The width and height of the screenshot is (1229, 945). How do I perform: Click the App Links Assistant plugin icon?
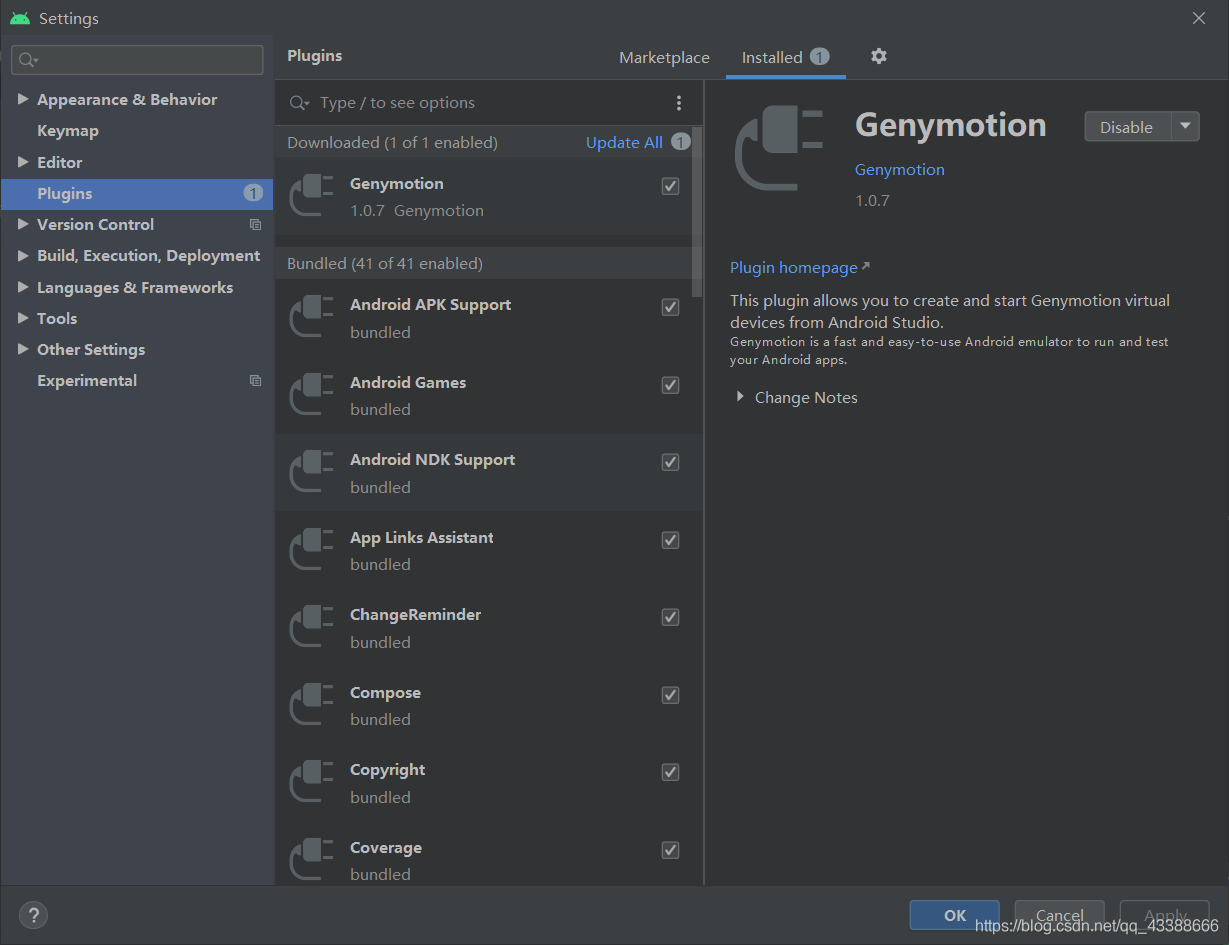[312, 550]
